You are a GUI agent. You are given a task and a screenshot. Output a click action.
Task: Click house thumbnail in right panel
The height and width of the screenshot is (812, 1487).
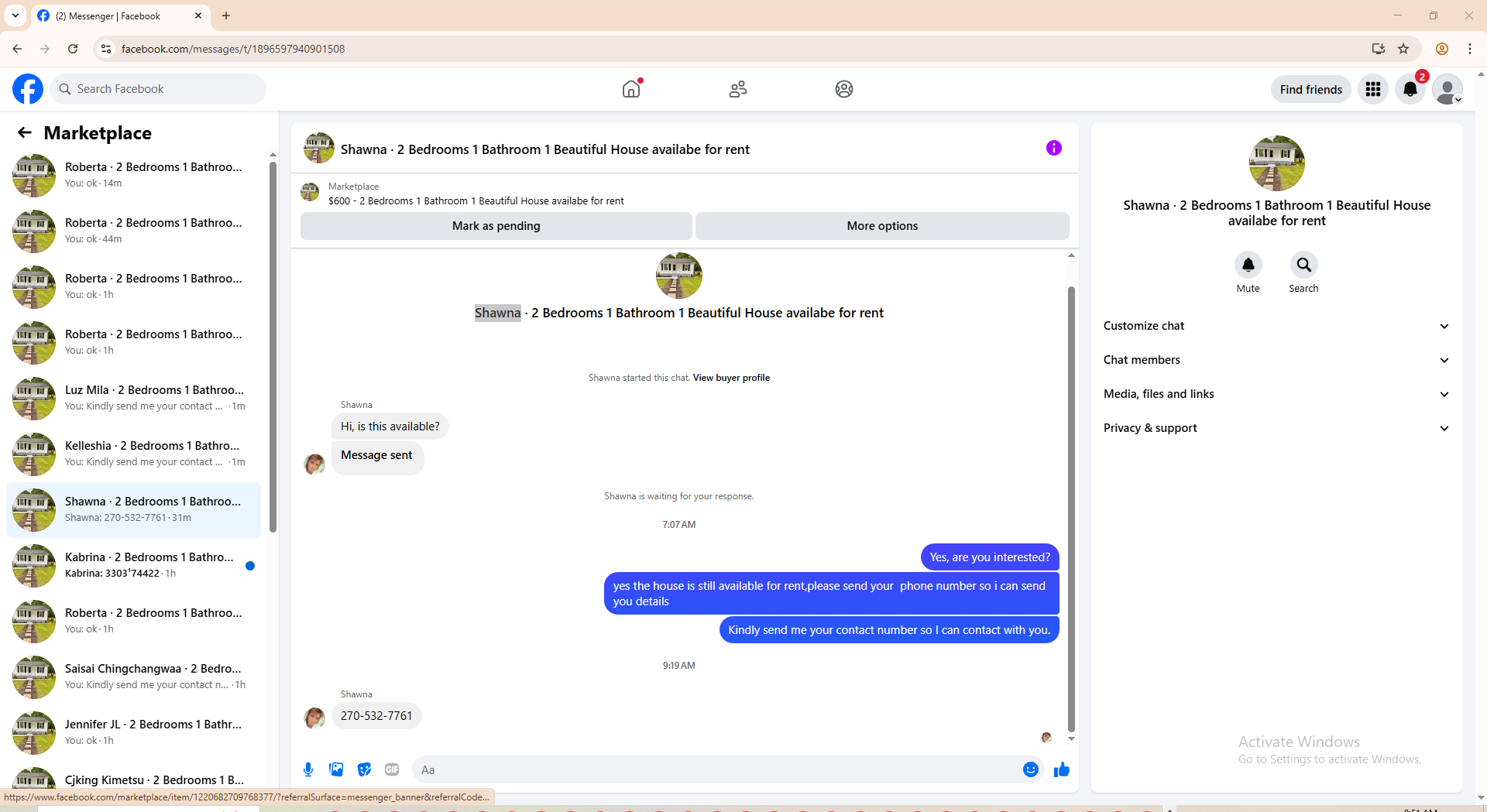[1276, 163]
